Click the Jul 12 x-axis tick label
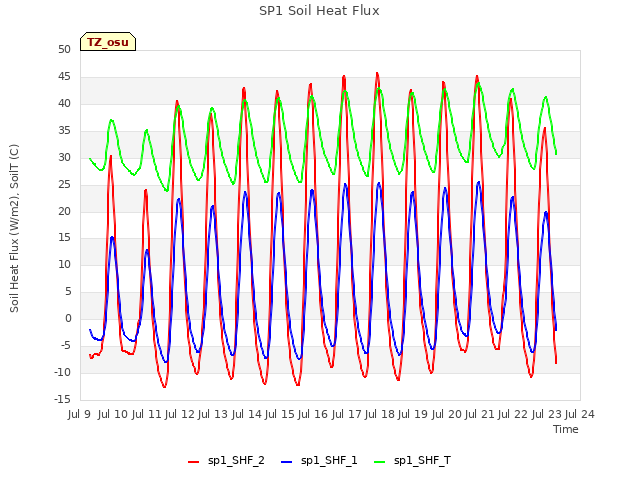The image size is (640, 480). coord(180,414)
